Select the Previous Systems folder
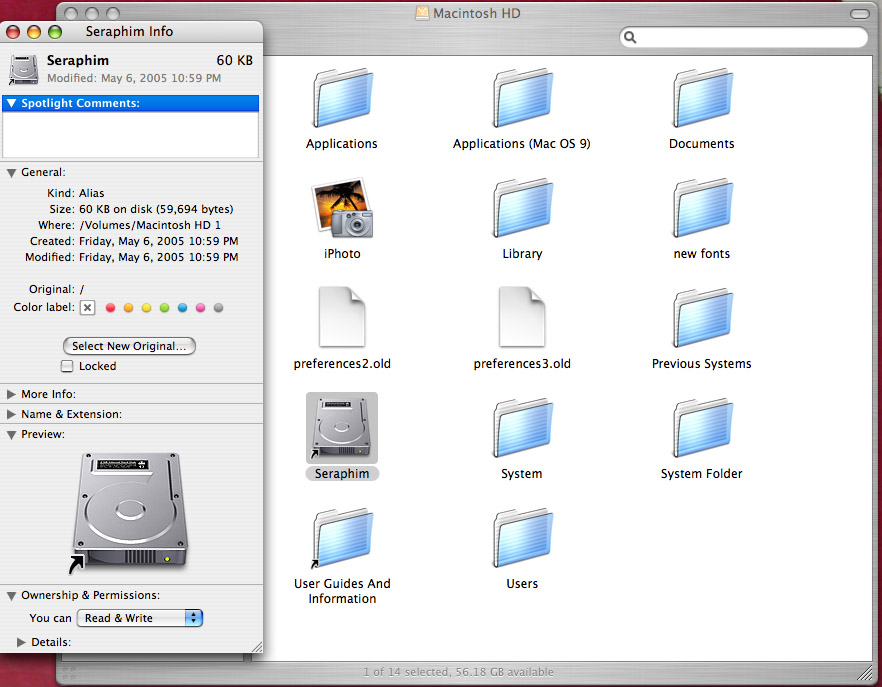 tap(703, 318)
